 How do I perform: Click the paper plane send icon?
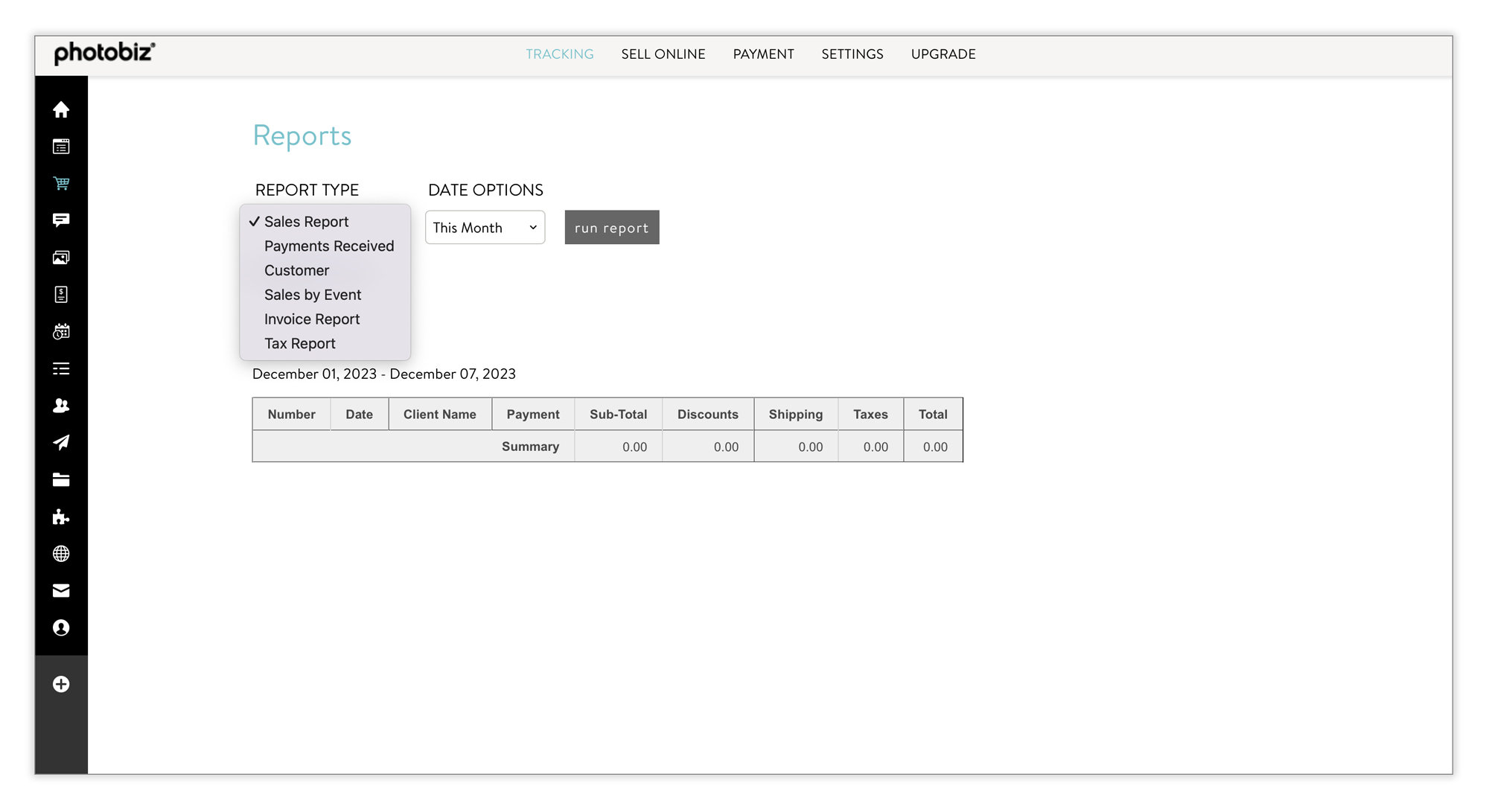[61, 443]
